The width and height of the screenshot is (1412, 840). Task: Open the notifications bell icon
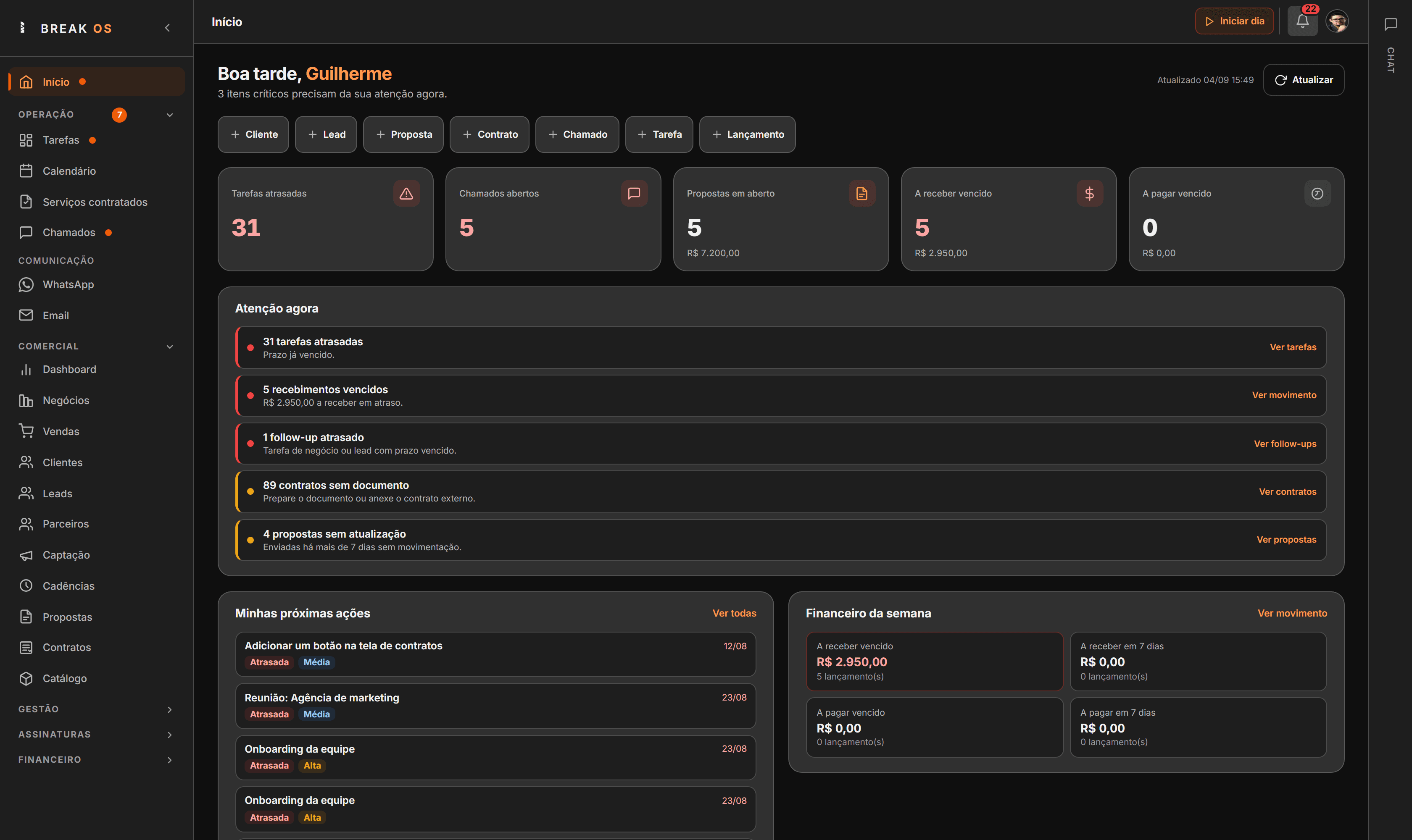point(1302,21)
